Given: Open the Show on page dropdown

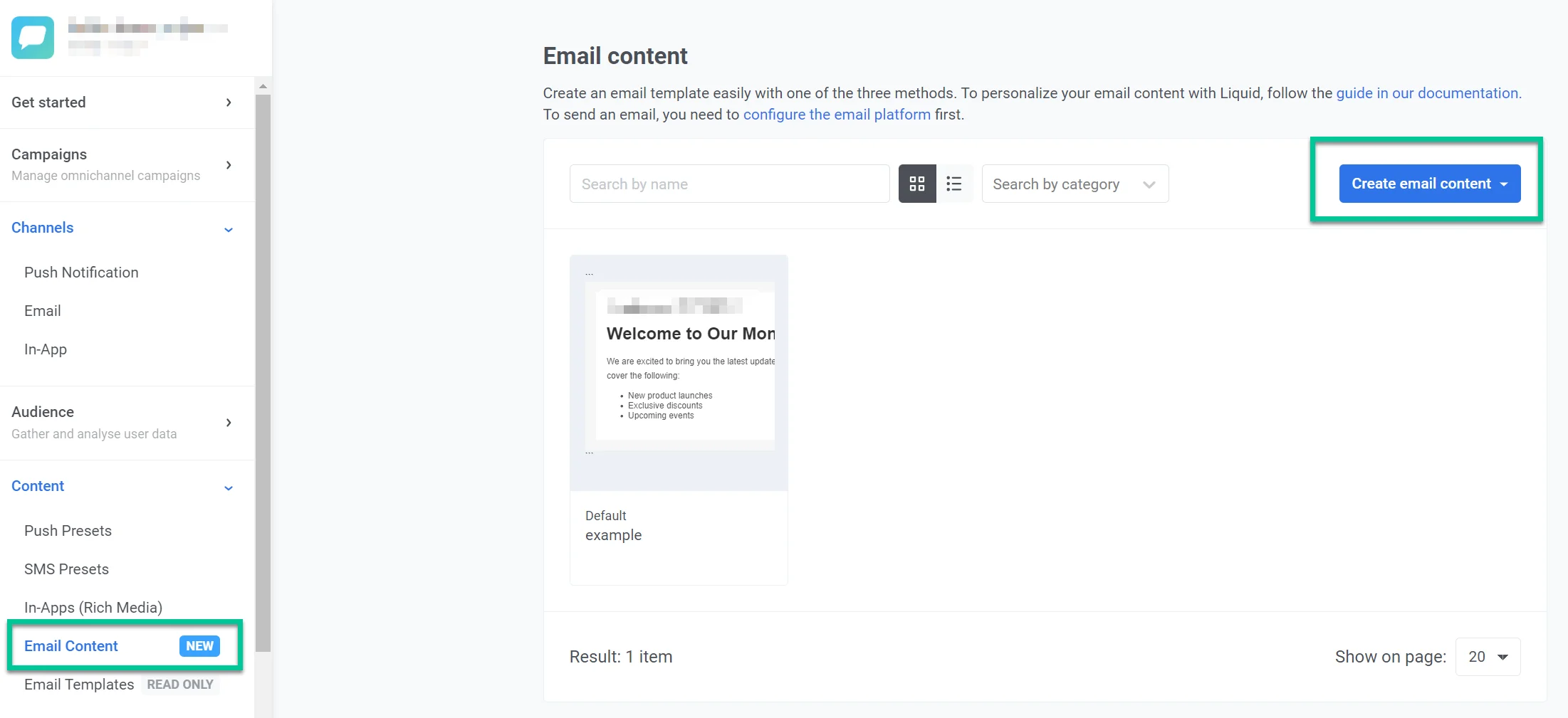Looking at the screenshot, I should pos(1487,657).
